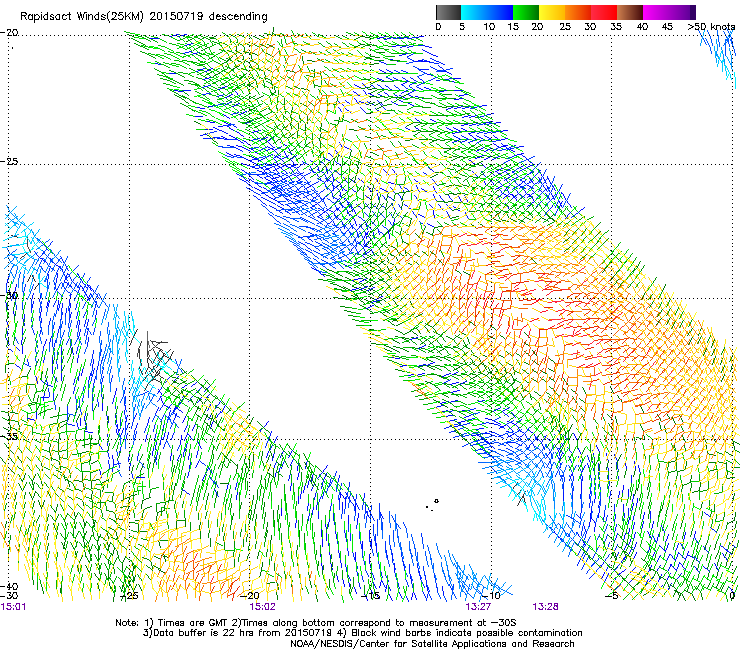Click the ">50 knots" legend label
740x650 pixels.
click(x=711, y=27)
